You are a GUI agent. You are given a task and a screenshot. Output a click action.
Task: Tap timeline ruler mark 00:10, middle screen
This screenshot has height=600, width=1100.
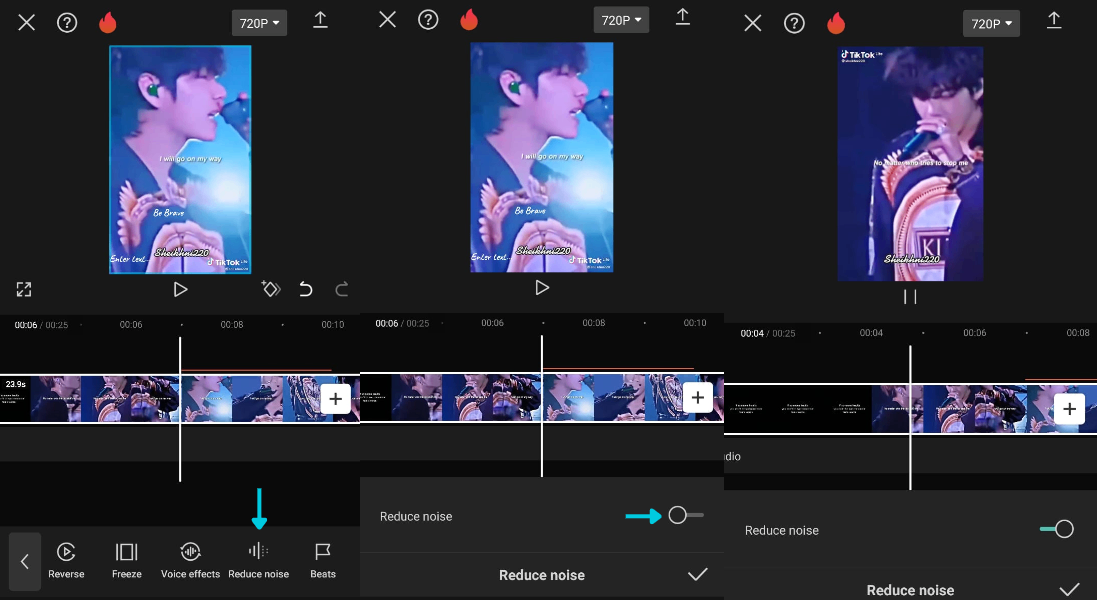(695, 323)
